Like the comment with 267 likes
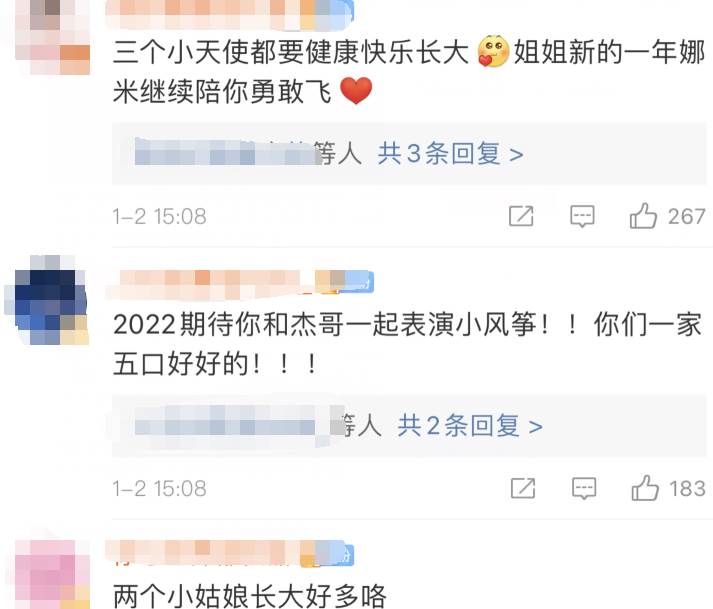 tap(643, 216)
